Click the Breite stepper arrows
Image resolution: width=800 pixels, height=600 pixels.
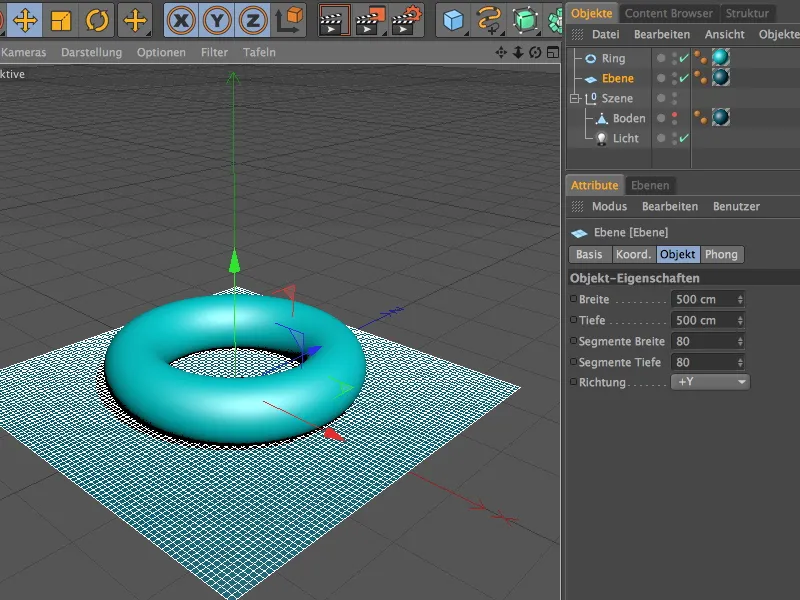pos(740,299)
